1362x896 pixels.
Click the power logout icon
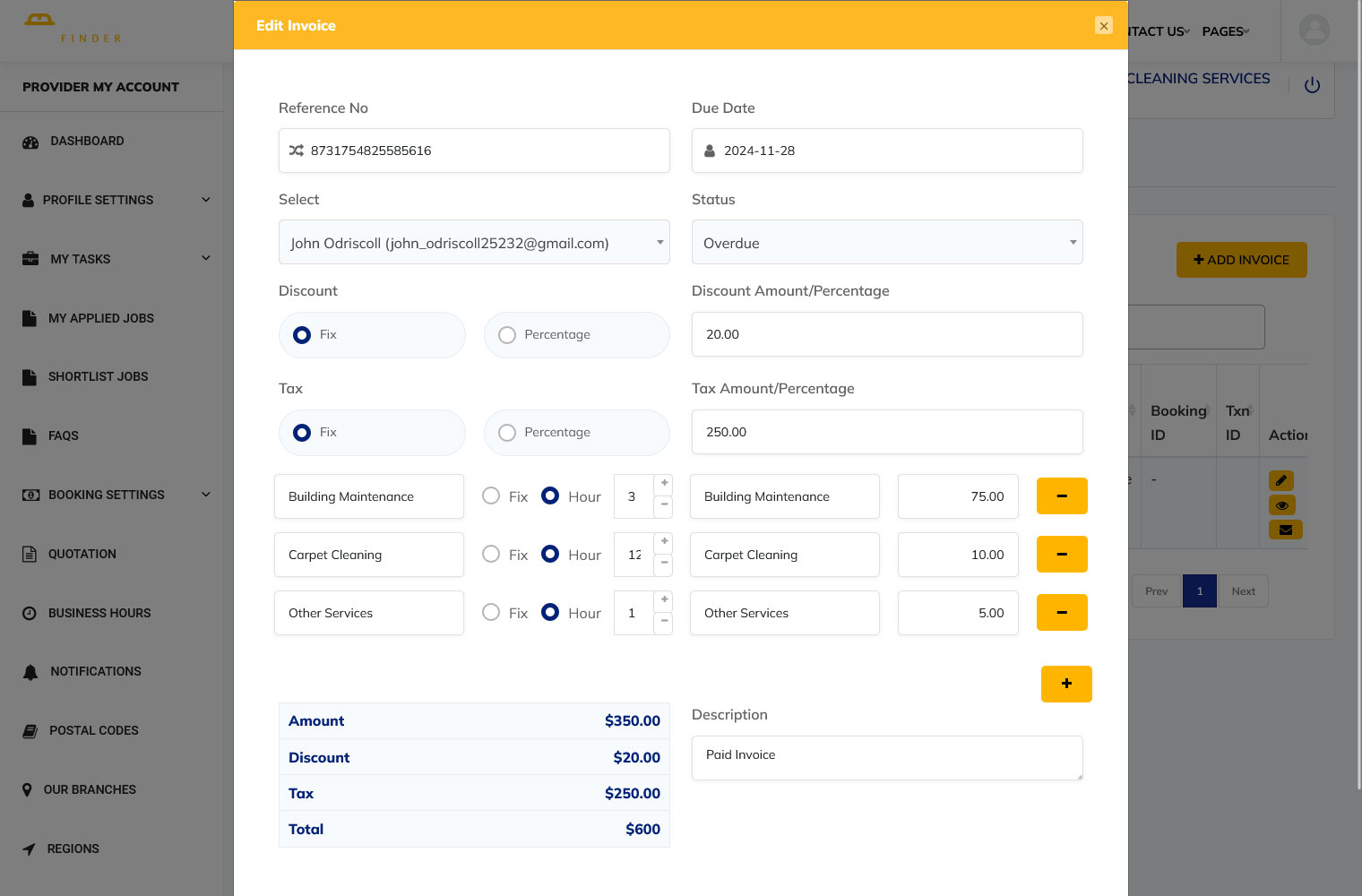(1312, 85)
